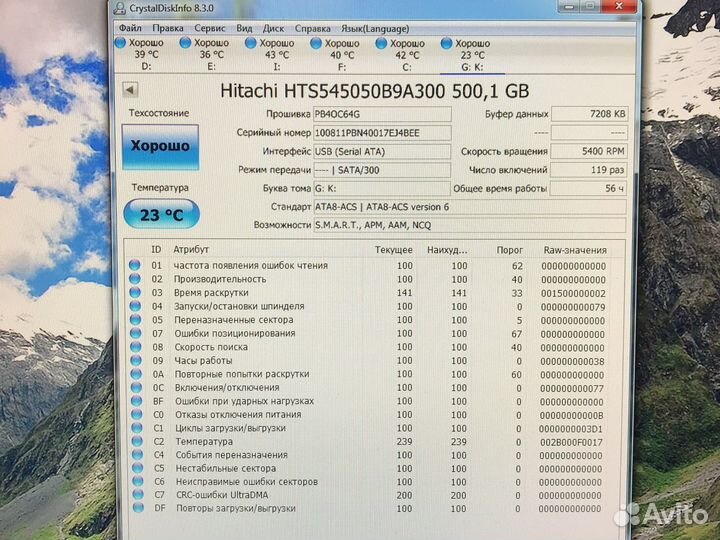Image resolution: width=720 pixels, height=540 pixels.
Task: Select the Температура attribute name in row C2
Action: click(204, 441)
